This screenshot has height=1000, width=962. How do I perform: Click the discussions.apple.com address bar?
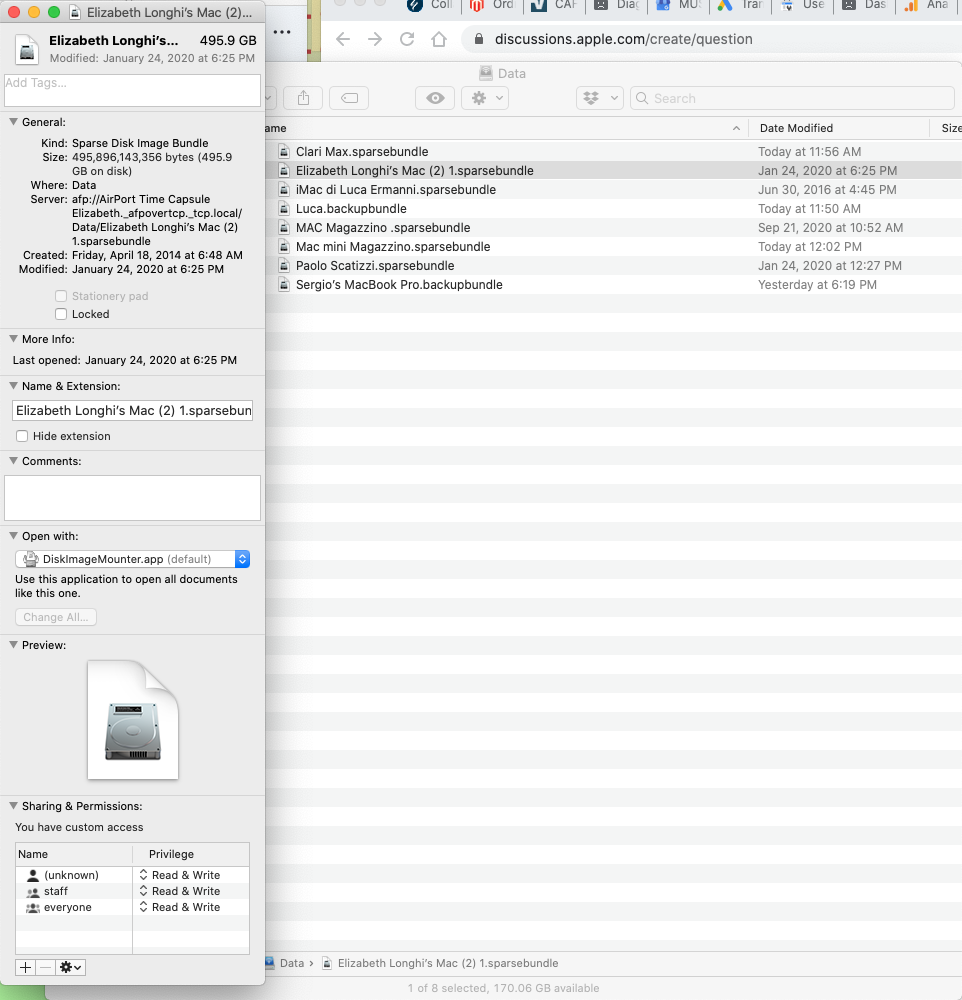(x=623, y=40)
